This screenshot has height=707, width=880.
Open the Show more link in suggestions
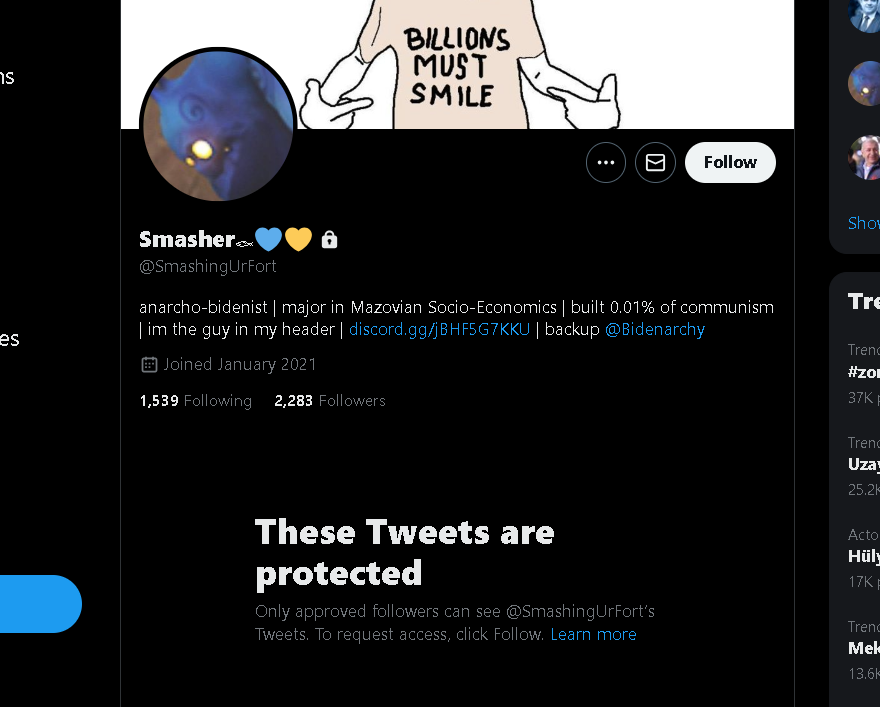coord(863,223)
